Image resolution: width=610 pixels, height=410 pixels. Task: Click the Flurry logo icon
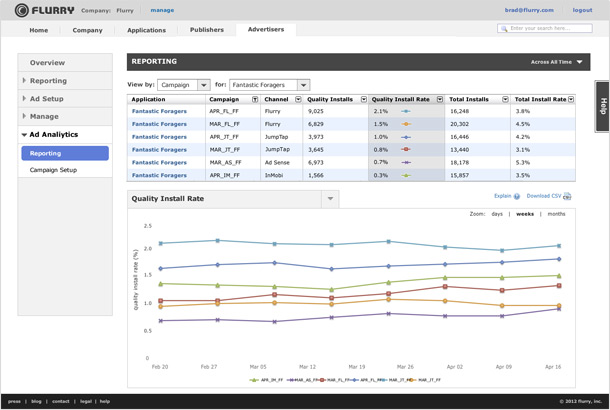tap(22, 10)
